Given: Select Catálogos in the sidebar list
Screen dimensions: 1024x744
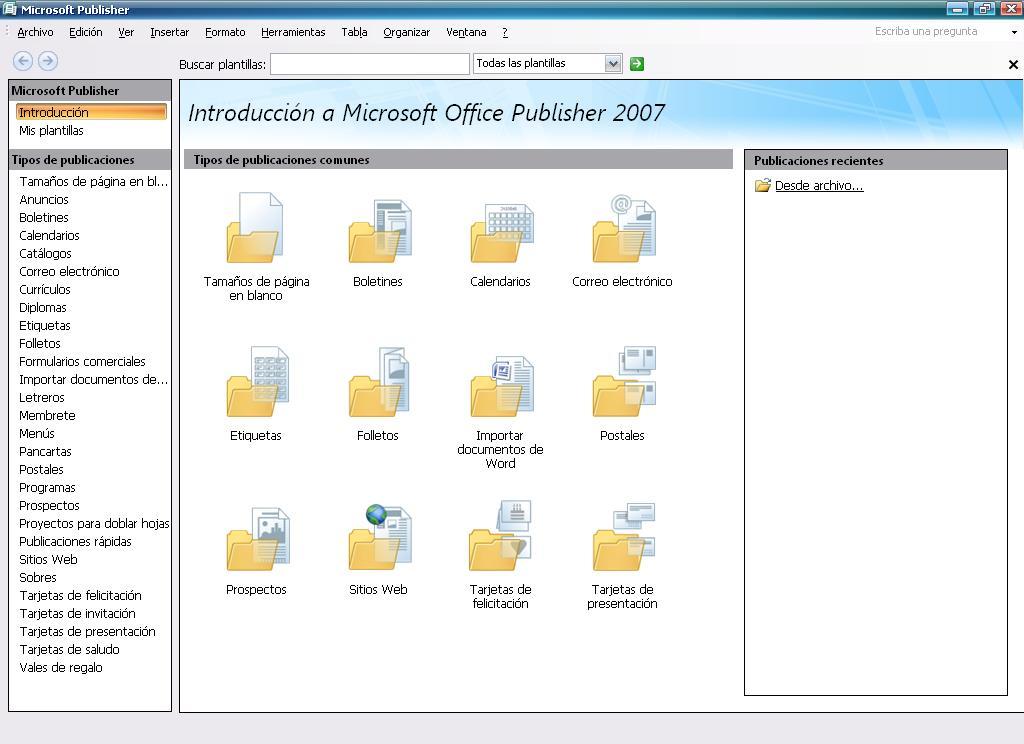Looking at the screenshot, I should click(45, 253).
